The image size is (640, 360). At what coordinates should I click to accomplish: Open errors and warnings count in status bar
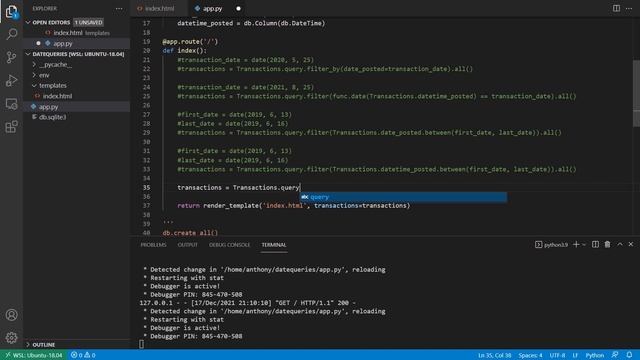coord(83,355)
